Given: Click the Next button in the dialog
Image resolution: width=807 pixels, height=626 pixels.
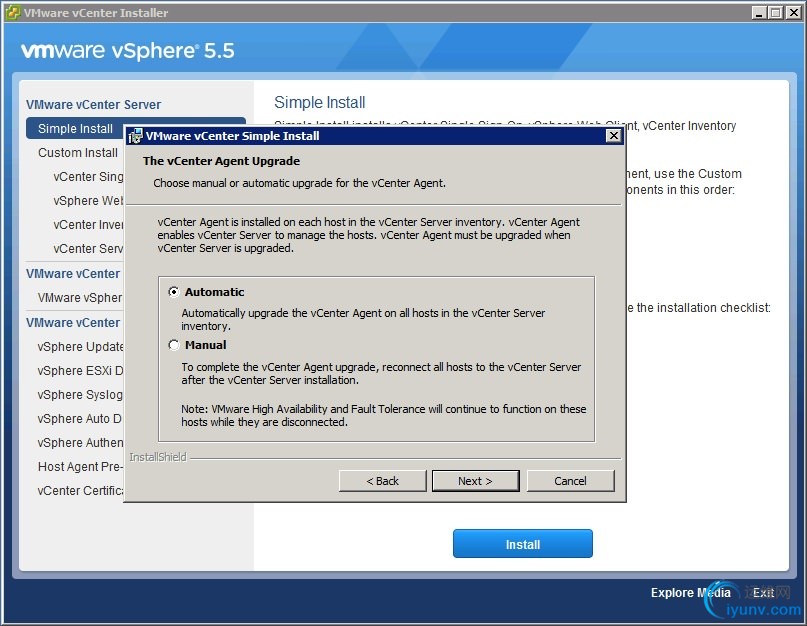Looking at the screenshot, I should pos(476,481).
